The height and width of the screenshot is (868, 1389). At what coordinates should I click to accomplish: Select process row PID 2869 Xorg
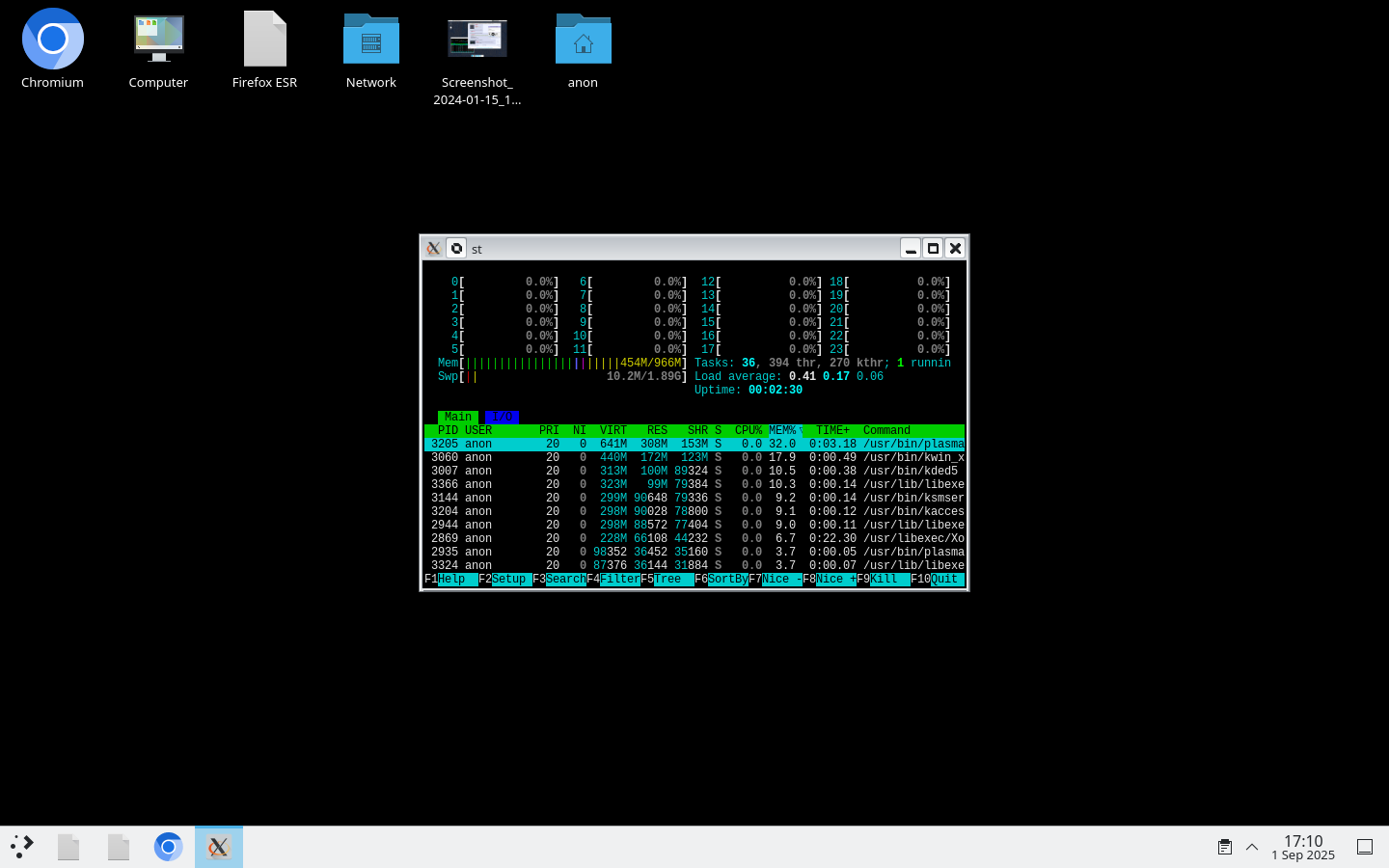tap(694, 538)
